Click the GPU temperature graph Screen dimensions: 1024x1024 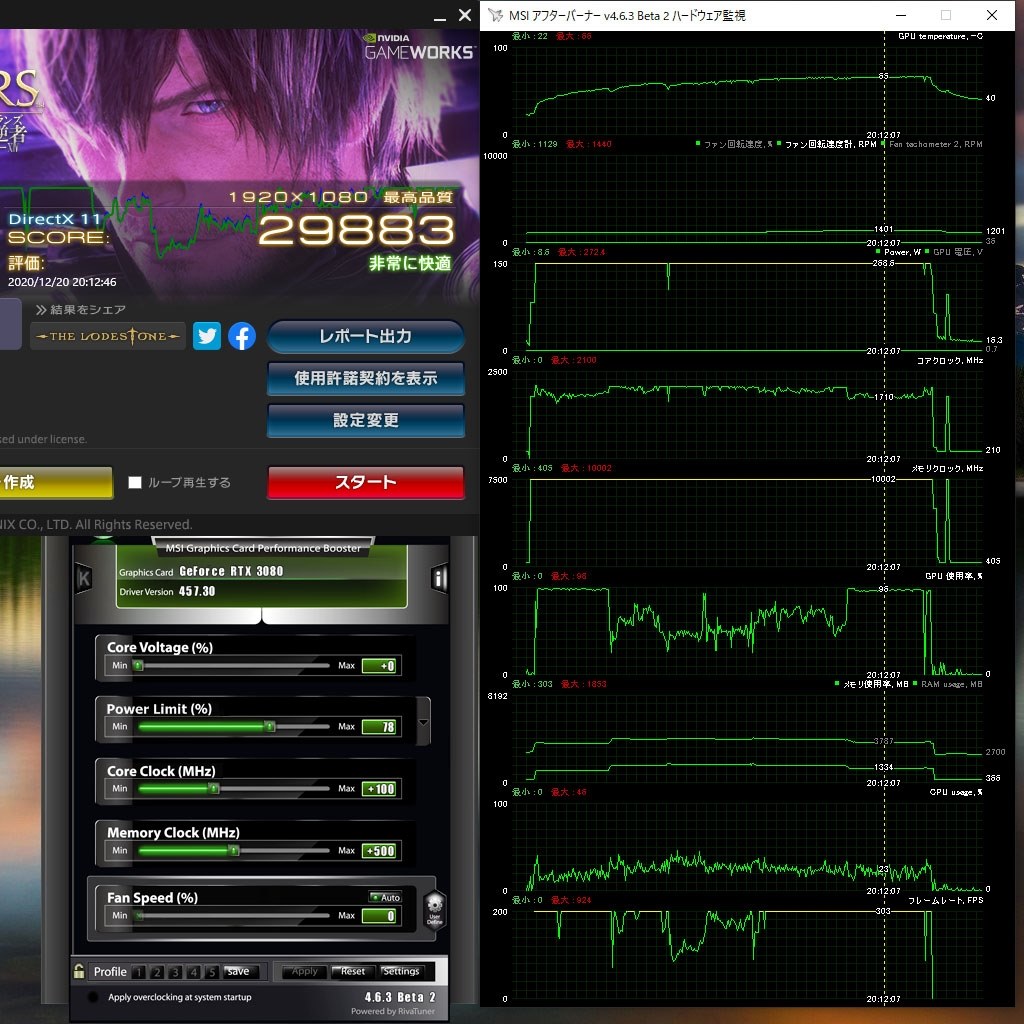[x=746, y=91]
